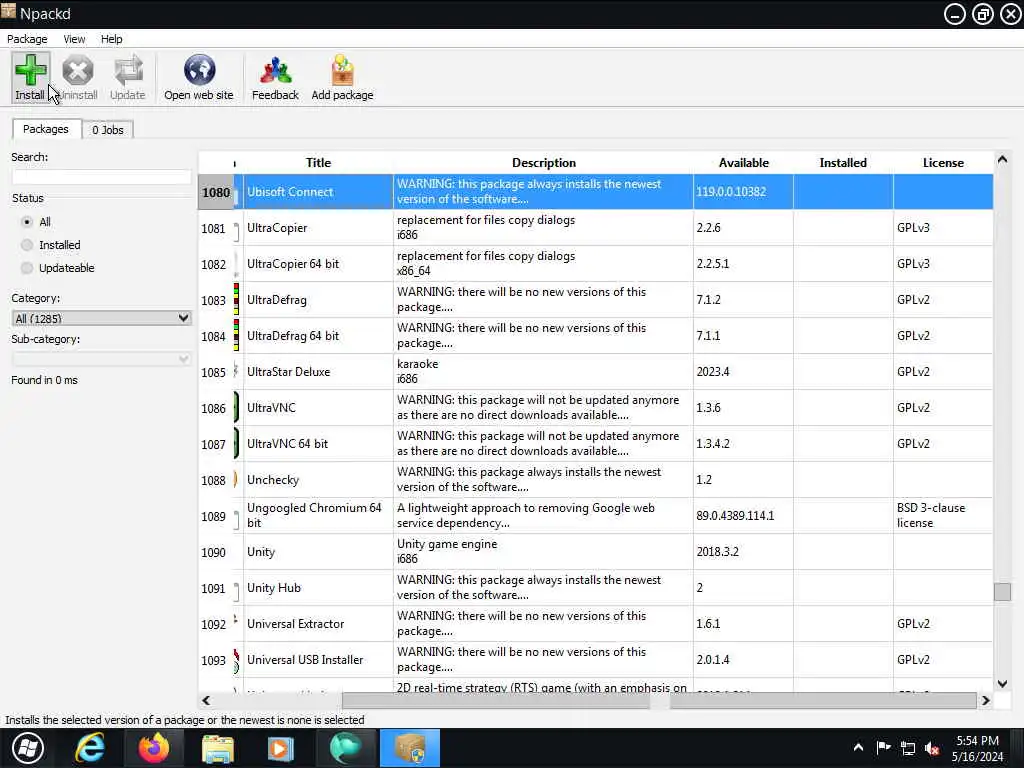Select the UltraCopier package title

click(277, 228)
